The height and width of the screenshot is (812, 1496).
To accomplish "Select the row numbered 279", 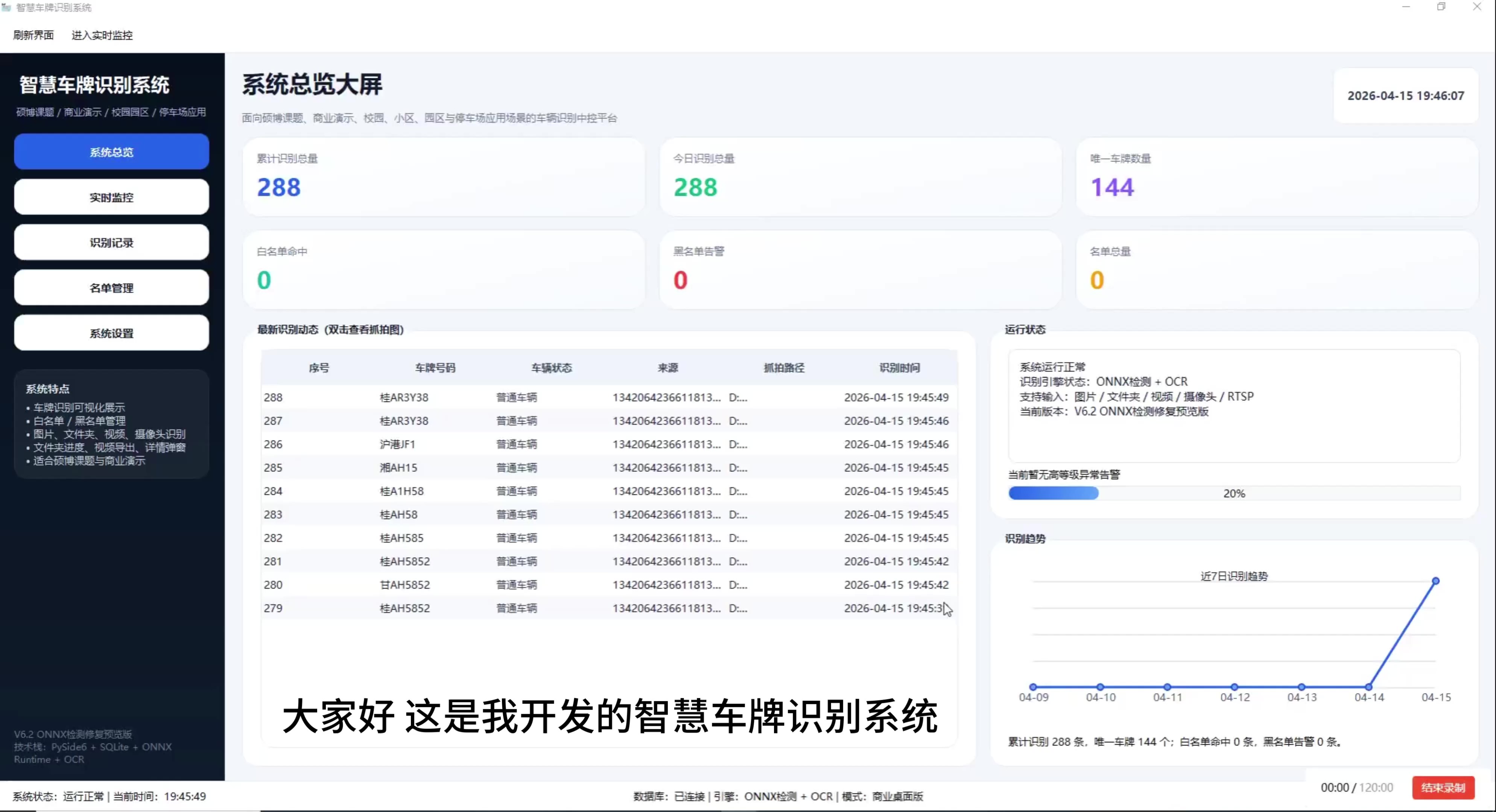I will tap(609, 608).
